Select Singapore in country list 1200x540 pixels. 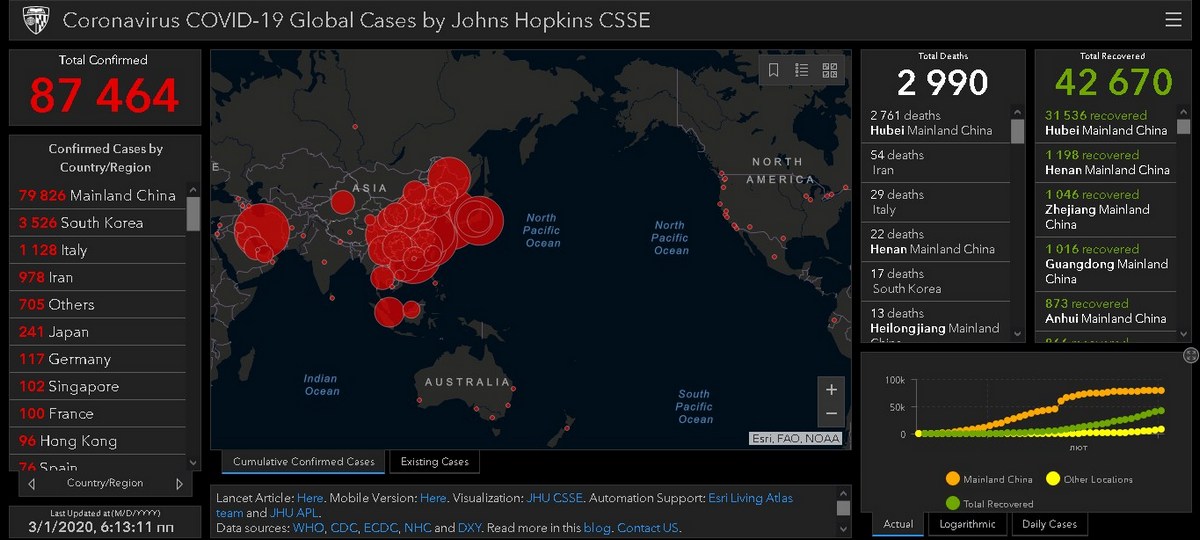[98, 386]
